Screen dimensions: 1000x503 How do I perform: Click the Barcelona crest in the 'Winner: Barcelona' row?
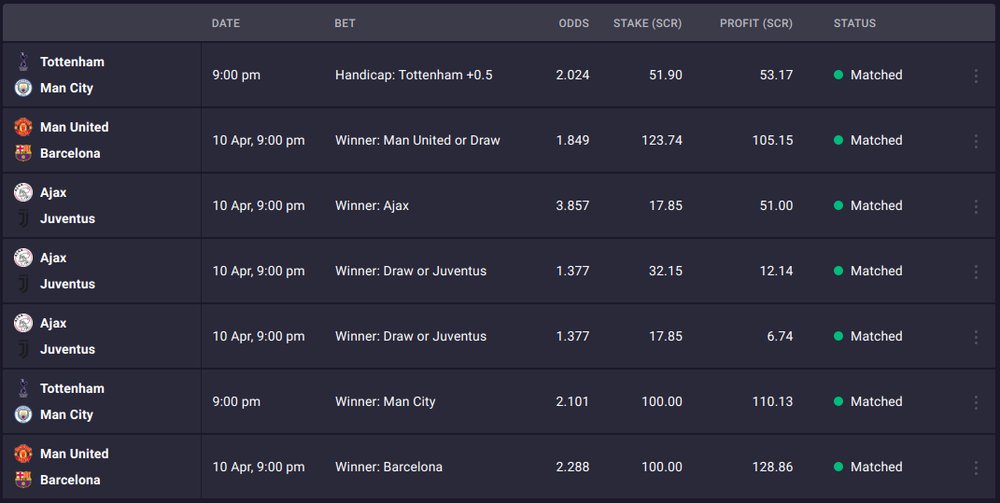pos(23,479)
